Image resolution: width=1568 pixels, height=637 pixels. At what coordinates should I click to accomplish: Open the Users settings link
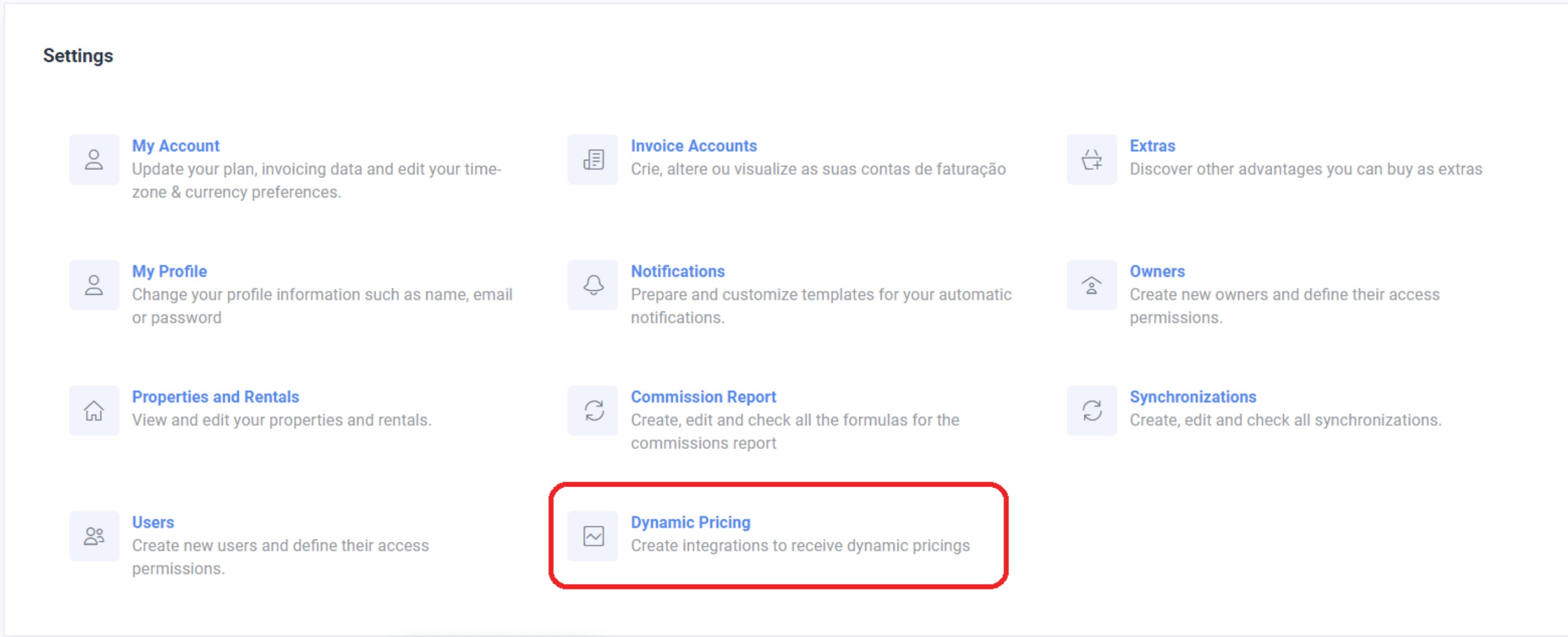pos(153,523)
